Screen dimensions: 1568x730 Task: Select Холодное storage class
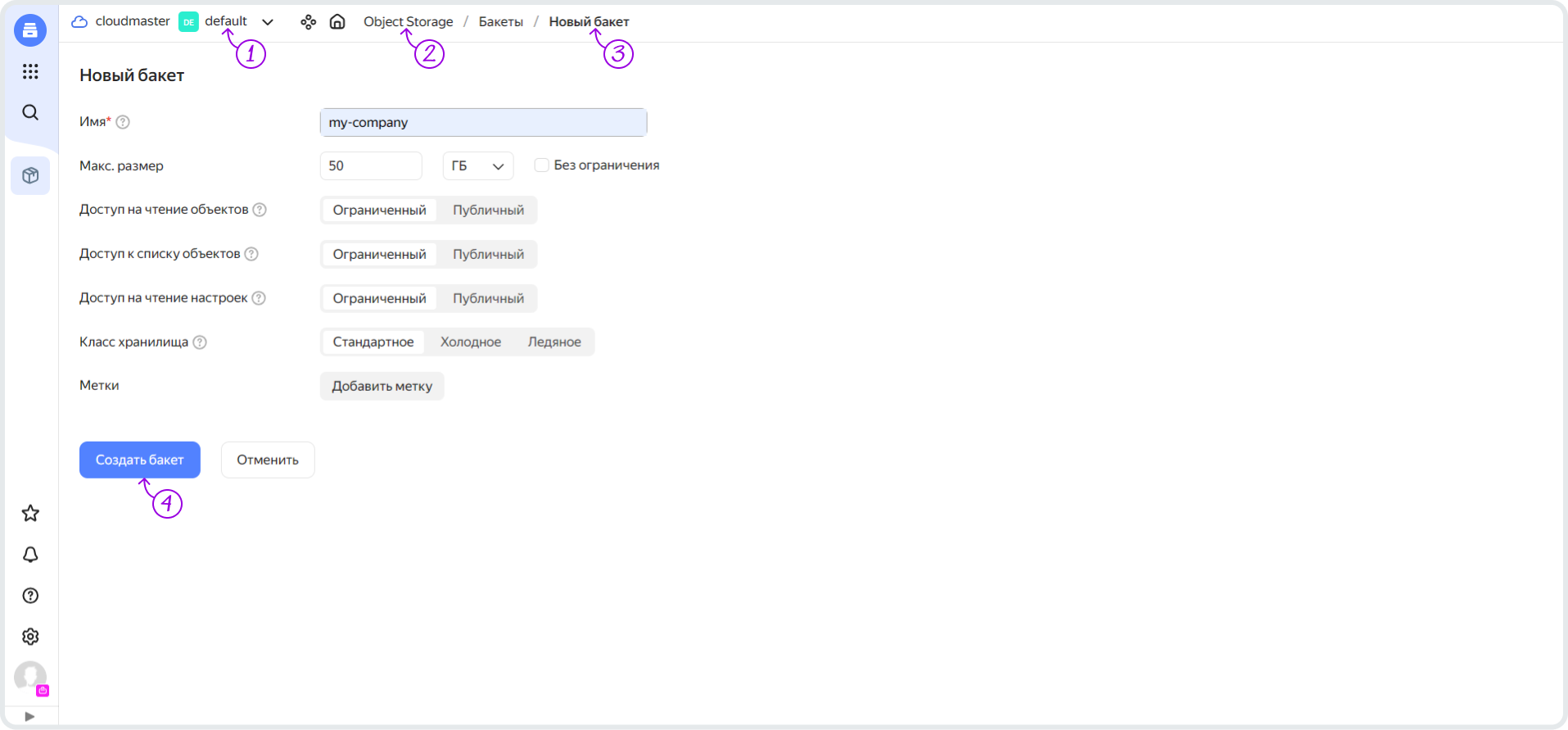tap(470, 342)
